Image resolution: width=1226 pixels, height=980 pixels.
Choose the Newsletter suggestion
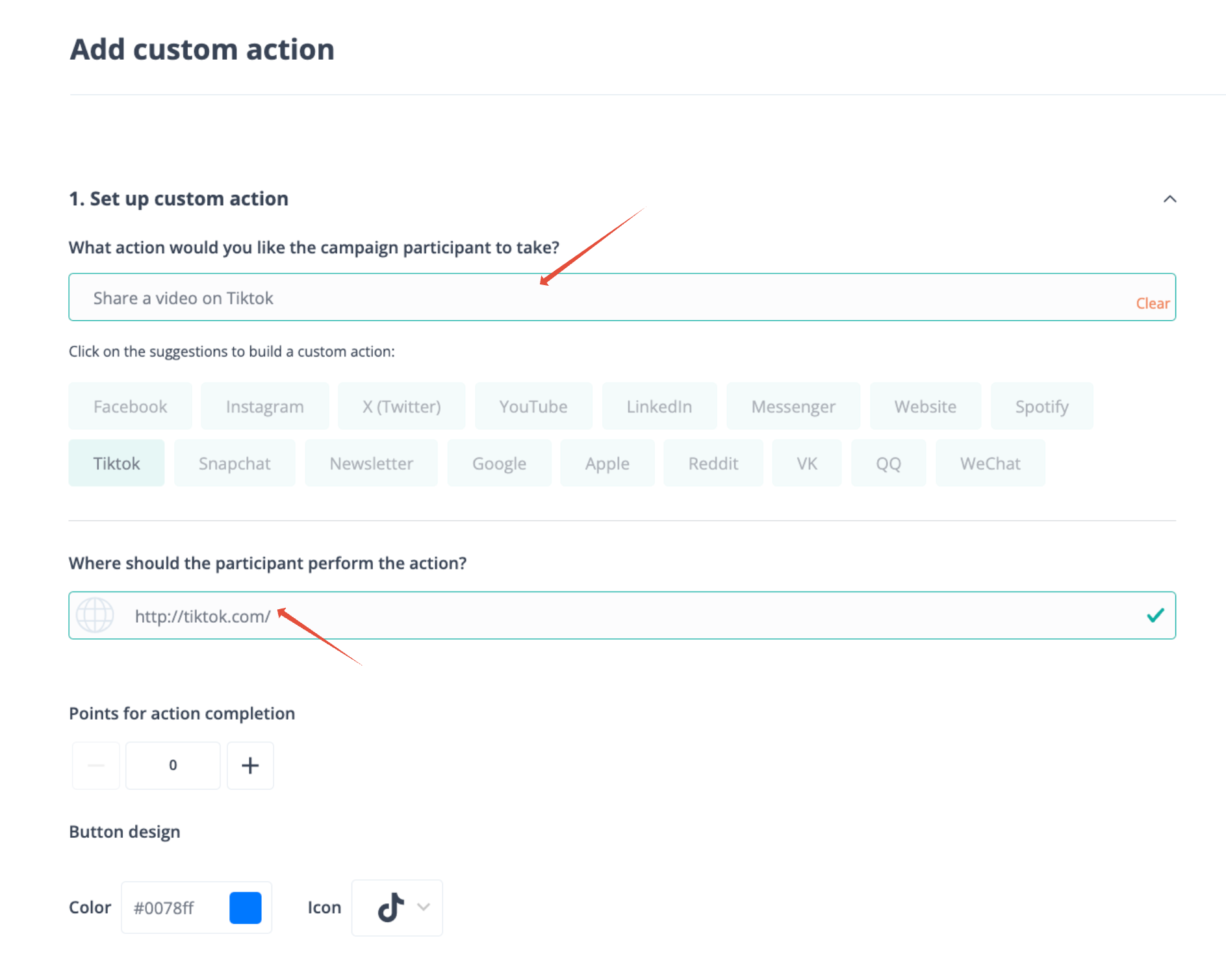pos(371,463)
